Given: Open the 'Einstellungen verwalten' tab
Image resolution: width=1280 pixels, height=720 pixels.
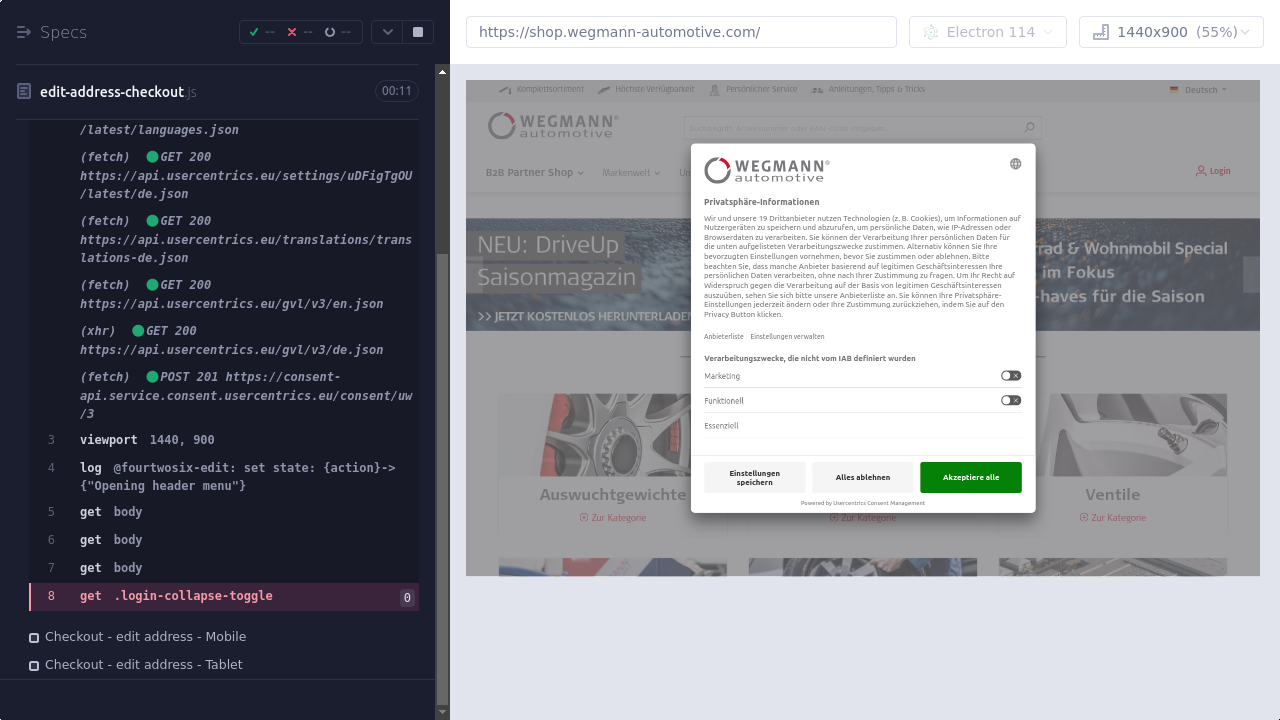Looking at the screenshot, I should 787,337.
